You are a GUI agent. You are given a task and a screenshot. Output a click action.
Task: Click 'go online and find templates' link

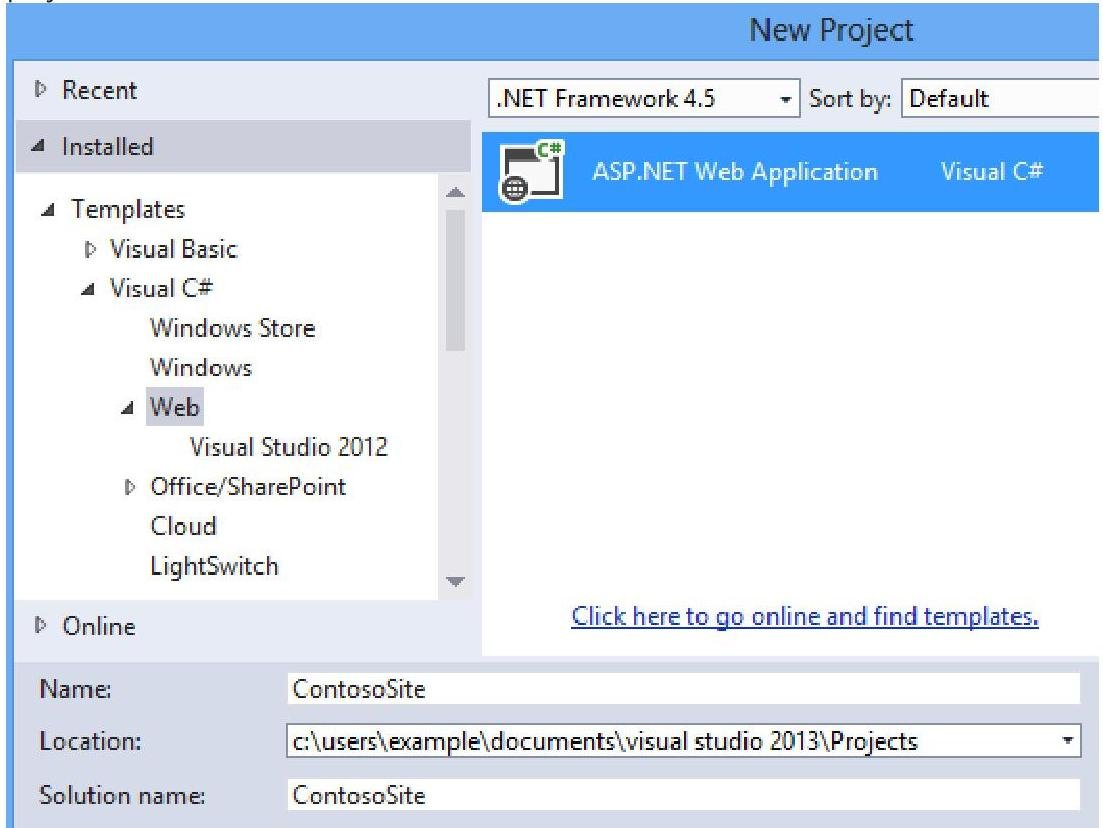point(804,617)
